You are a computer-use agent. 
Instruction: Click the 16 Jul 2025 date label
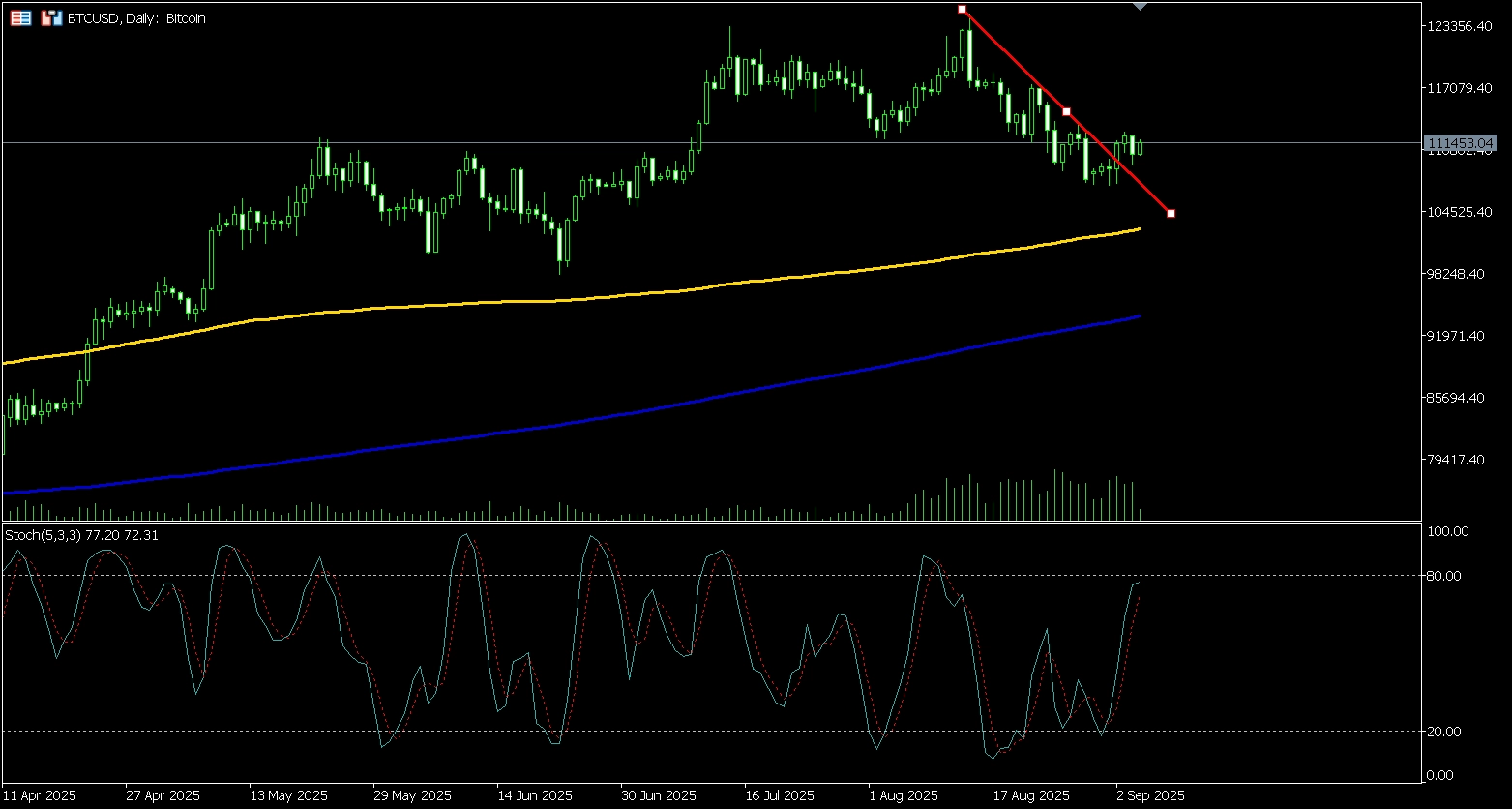pos(781,795)
